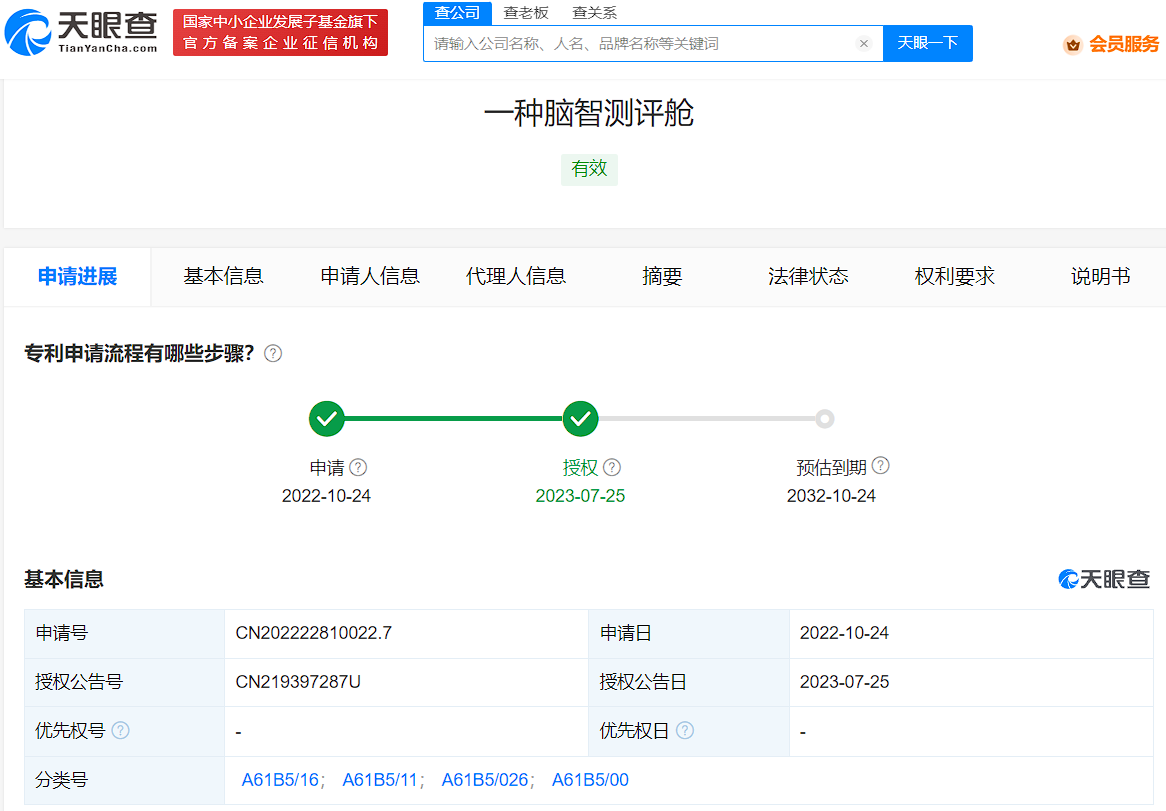
Task: Switch to the 说明书 tab
Action: coord(1100,277)
